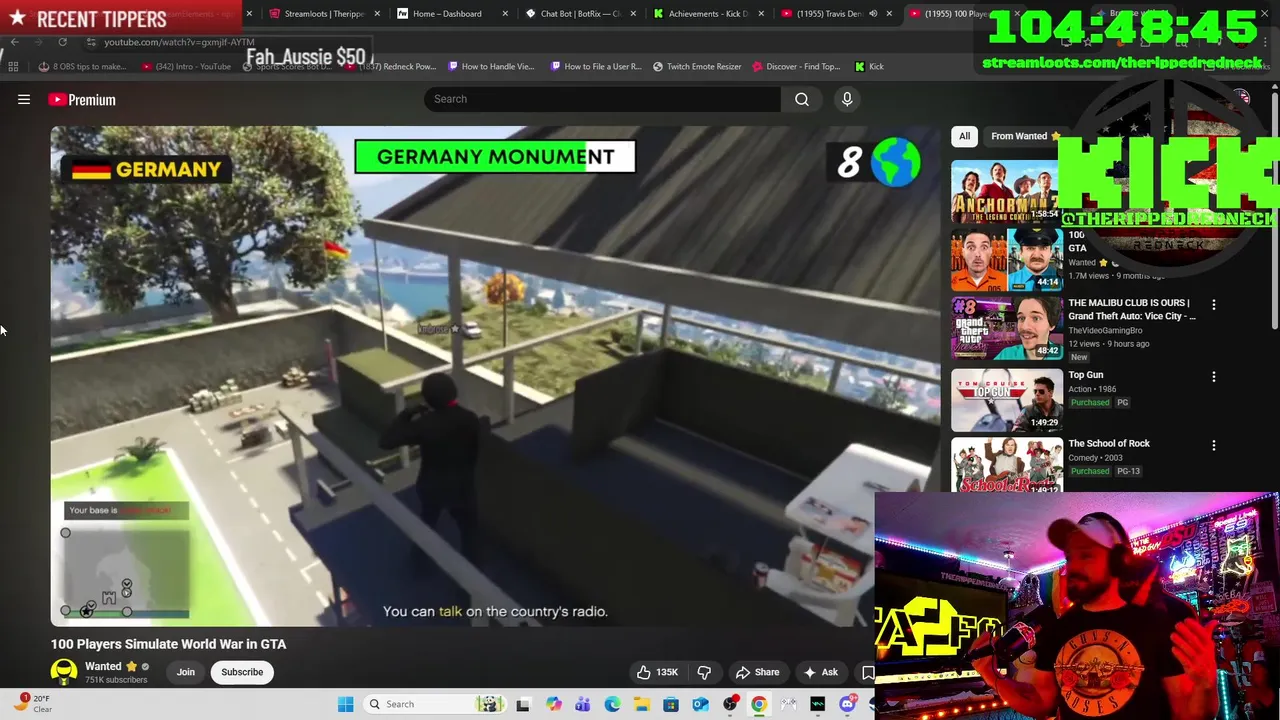
Task: Click the Wanted channel name
Action: pos(103,666)
